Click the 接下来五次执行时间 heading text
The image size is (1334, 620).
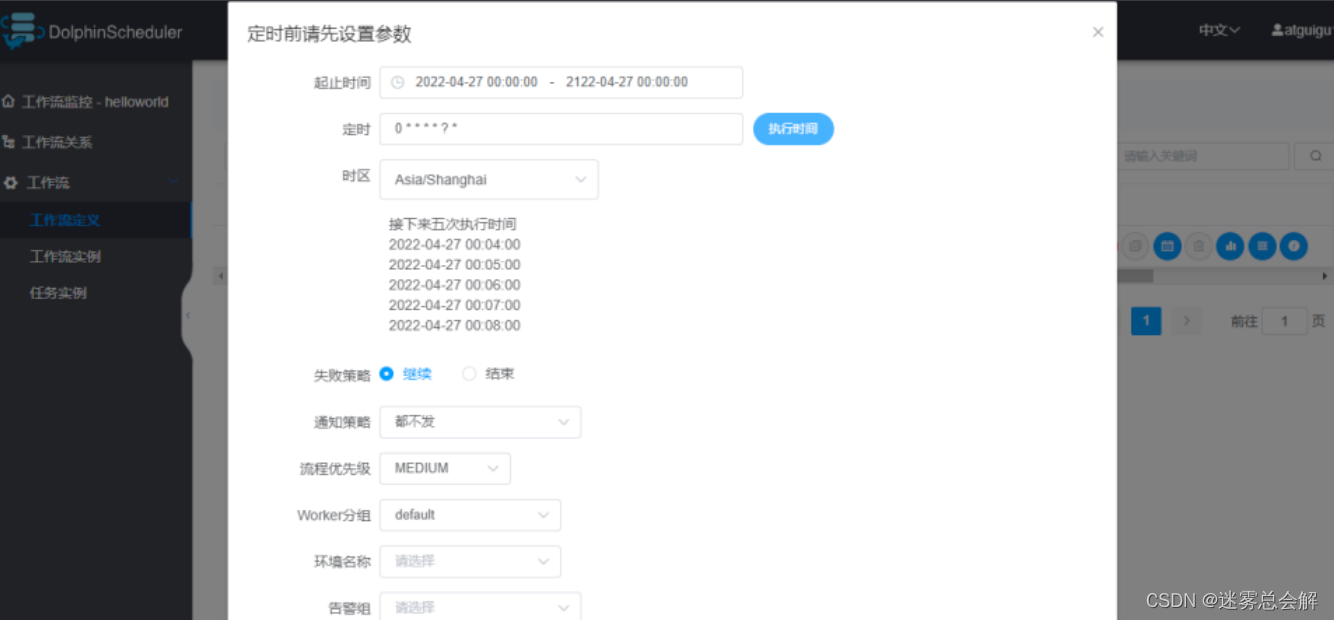pyautogui.click(x=452, y=224)
